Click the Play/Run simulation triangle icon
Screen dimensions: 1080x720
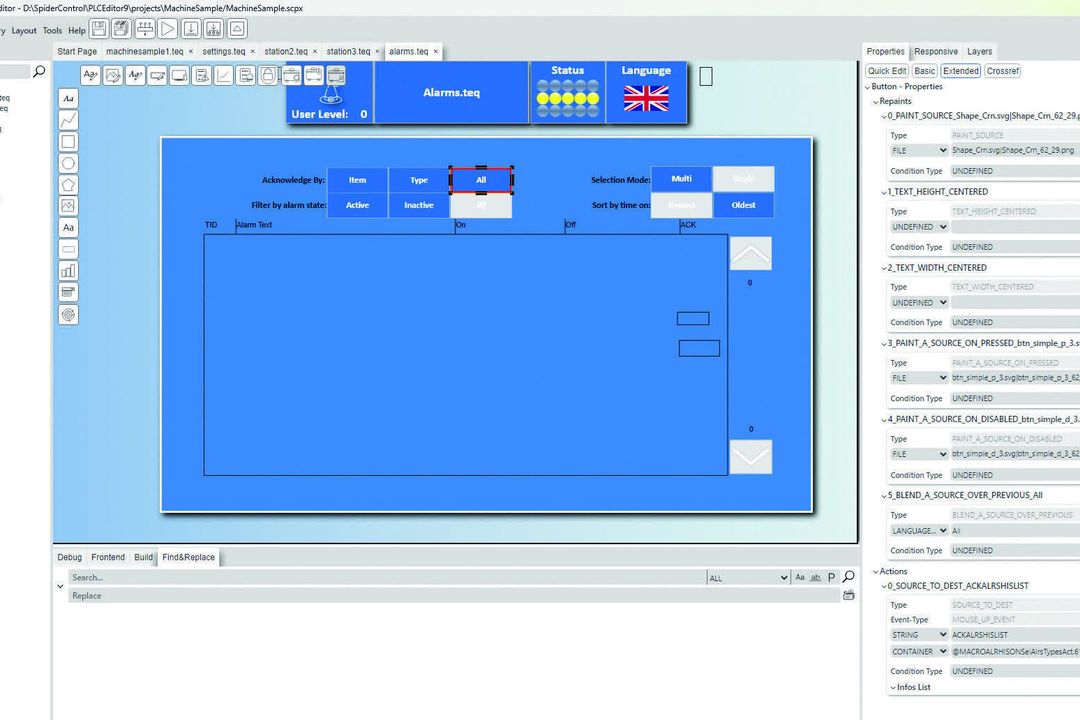tap(167, 29)
